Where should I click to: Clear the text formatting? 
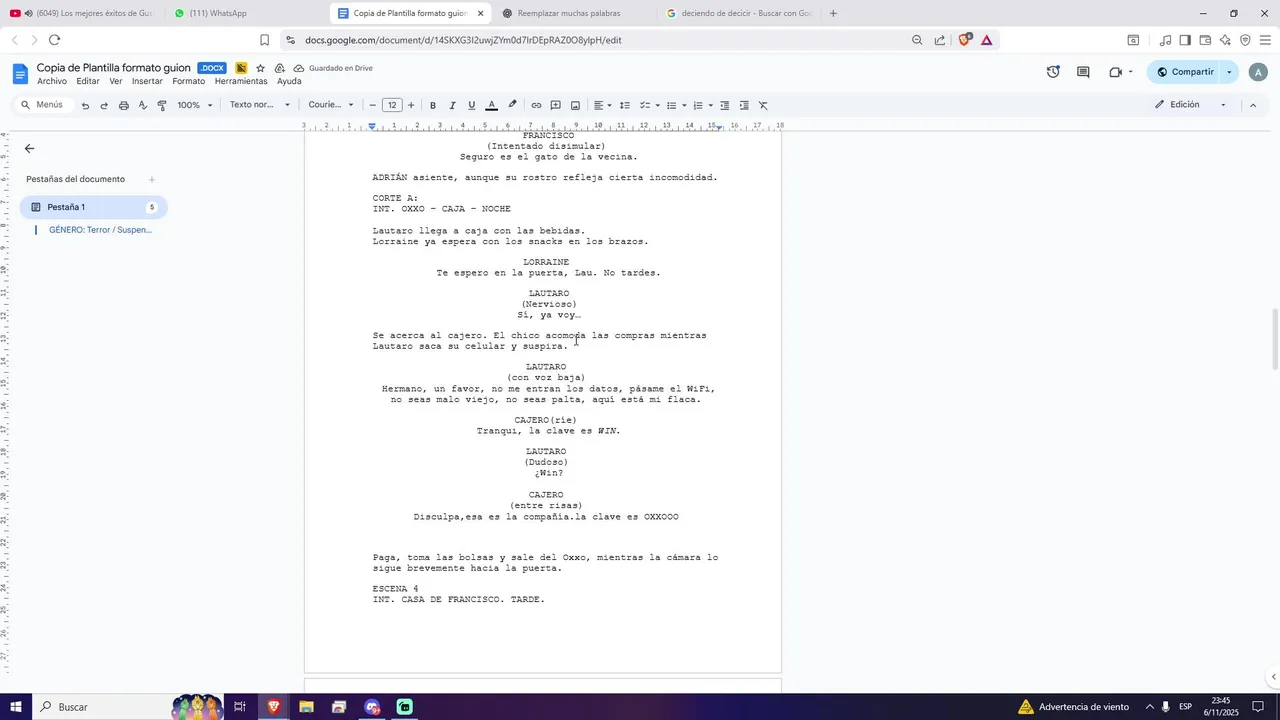[x=763, y=105]
